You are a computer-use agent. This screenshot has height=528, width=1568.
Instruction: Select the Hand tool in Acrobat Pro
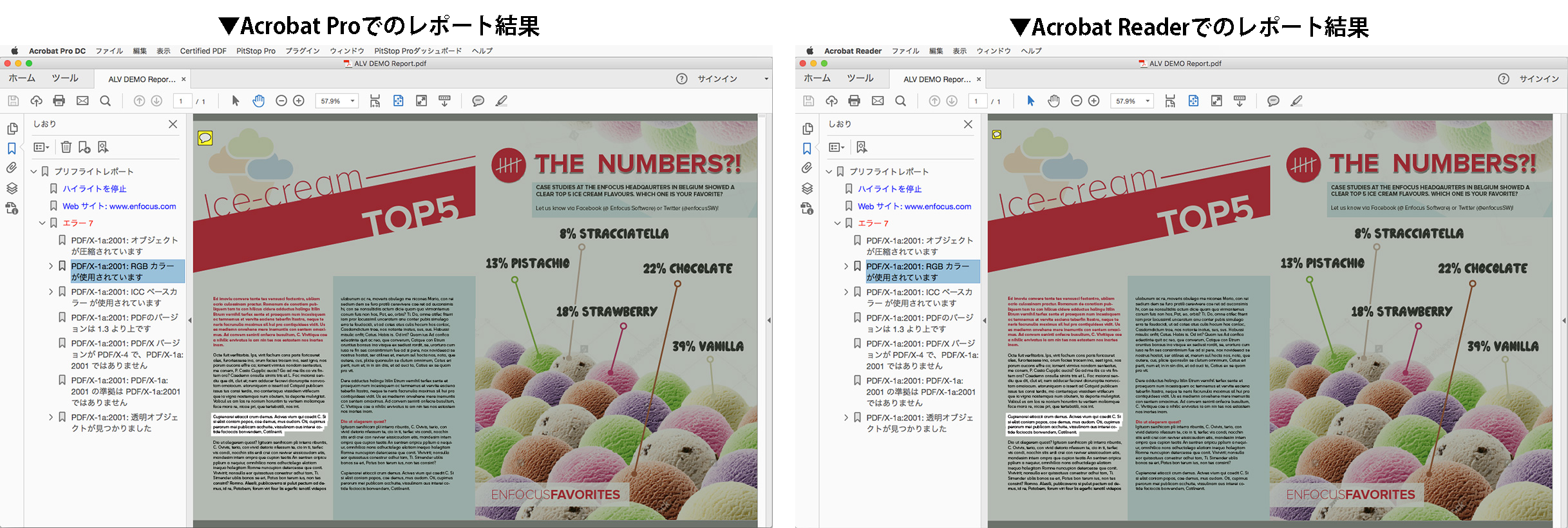click(258, 100)
